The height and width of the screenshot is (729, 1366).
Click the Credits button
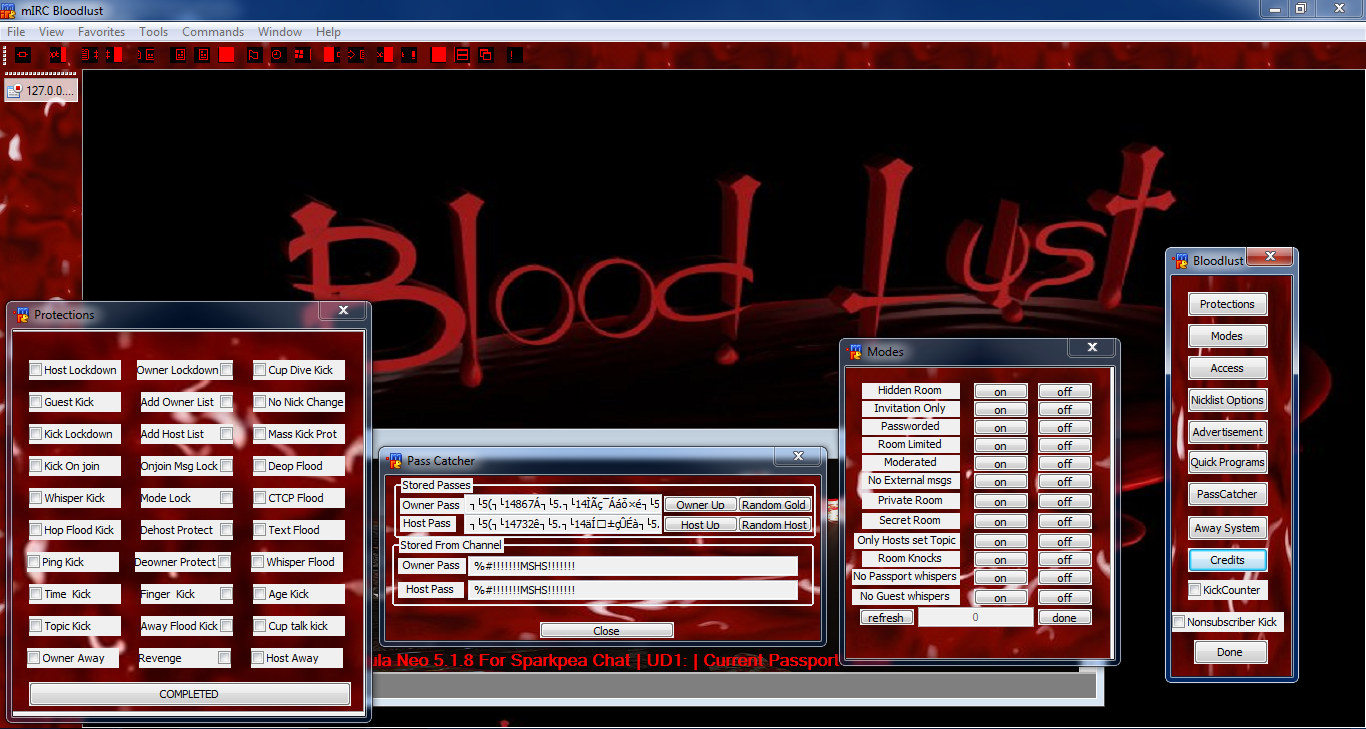click(x=1228, y=560)
